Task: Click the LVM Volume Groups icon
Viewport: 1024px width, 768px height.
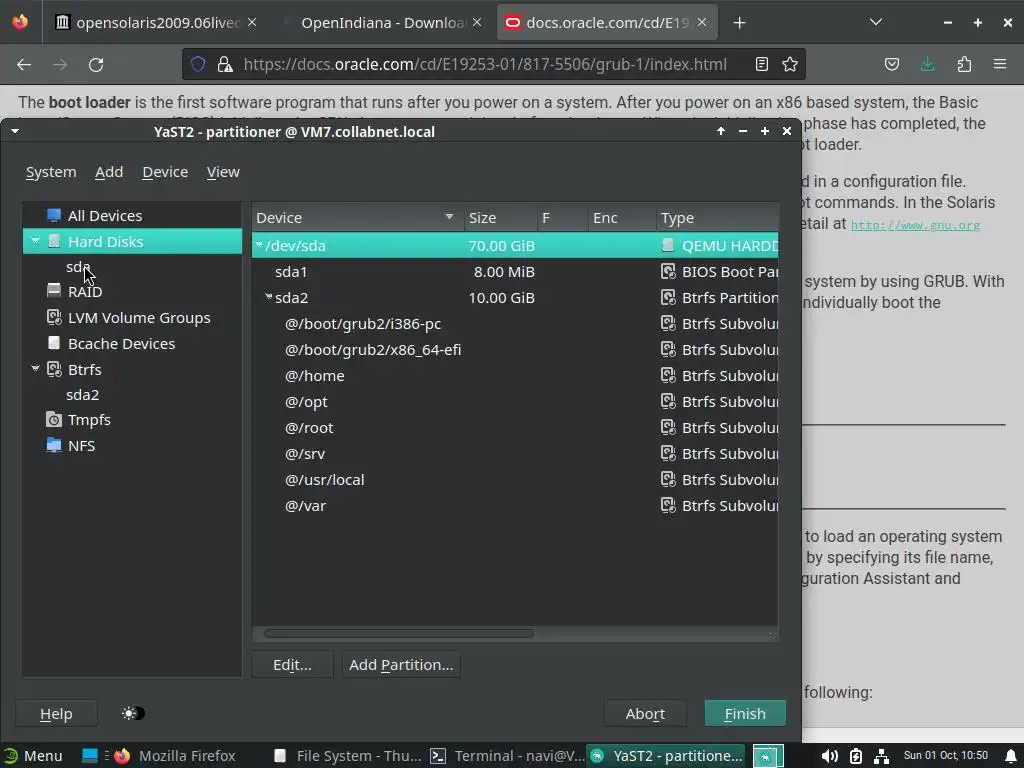Action: (54, 317)
